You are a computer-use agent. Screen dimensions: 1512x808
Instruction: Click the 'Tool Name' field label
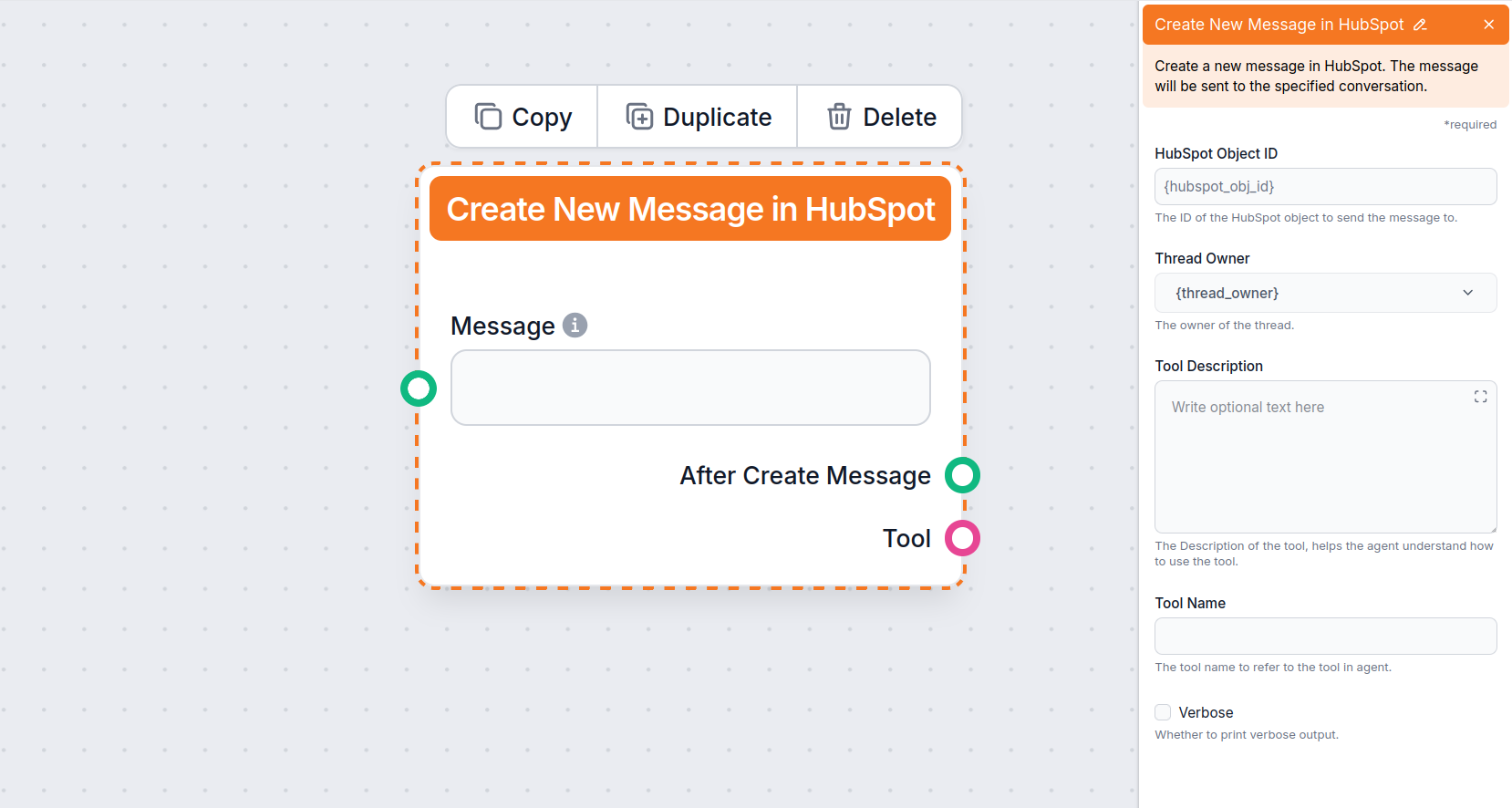(x=1190, y=603)
